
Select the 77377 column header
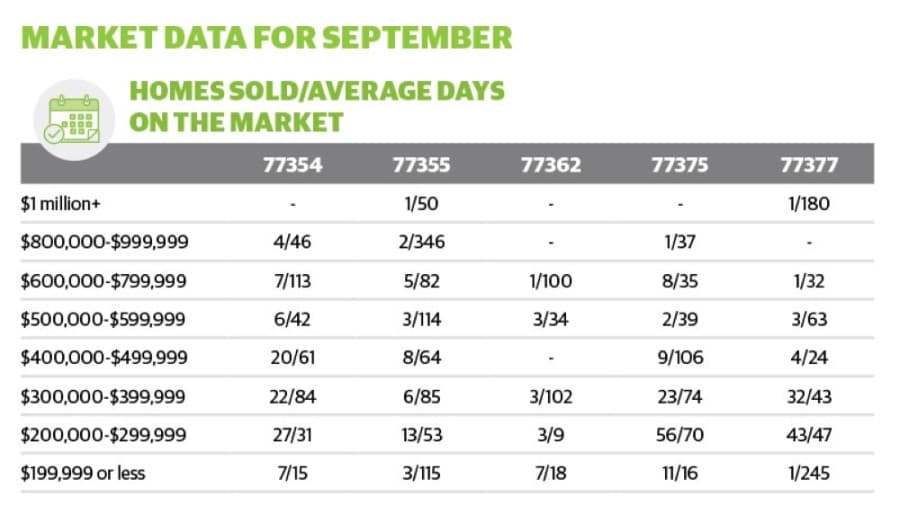(x=809, y=165)
